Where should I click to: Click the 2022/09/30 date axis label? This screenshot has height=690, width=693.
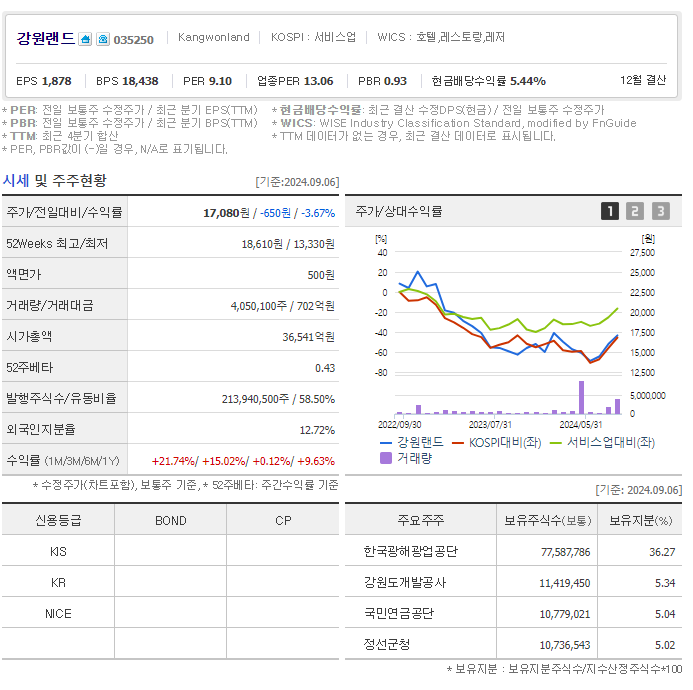coord(400,425)
